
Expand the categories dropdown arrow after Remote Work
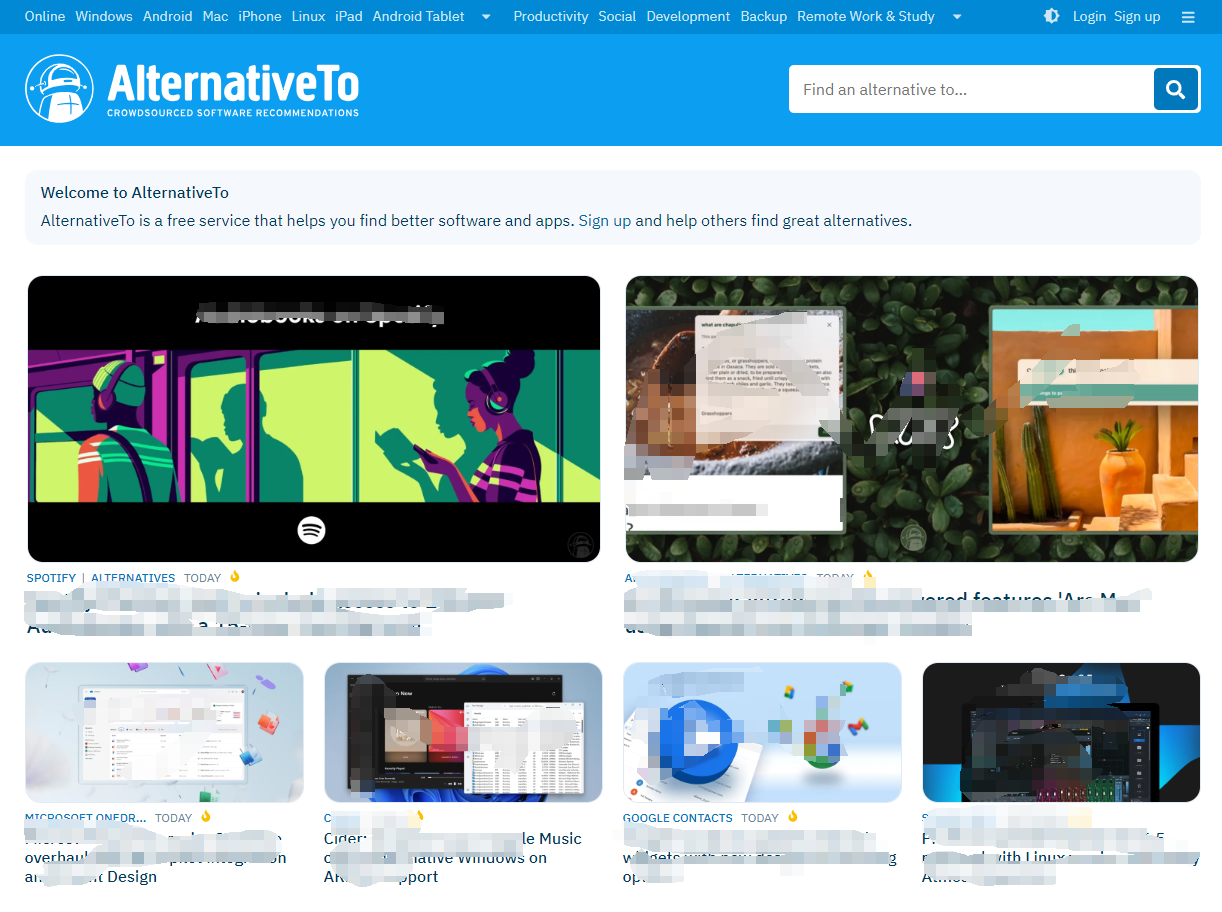pos(957,17)
